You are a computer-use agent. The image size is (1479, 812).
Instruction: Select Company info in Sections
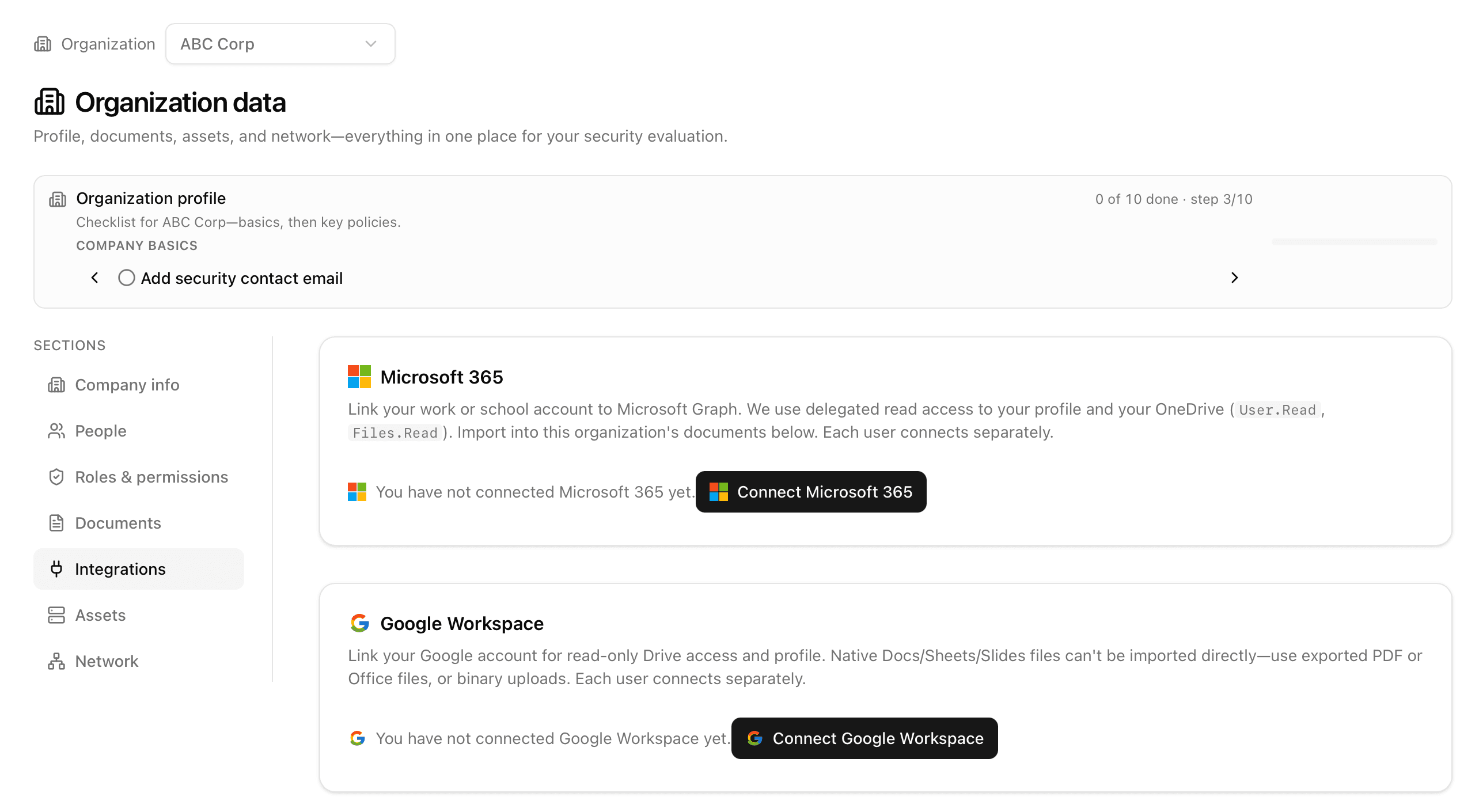point(127,384)
